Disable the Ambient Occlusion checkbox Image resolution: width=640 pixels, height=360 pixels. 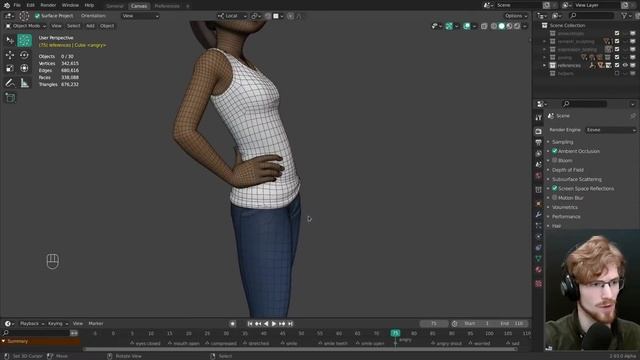(555, 151)
